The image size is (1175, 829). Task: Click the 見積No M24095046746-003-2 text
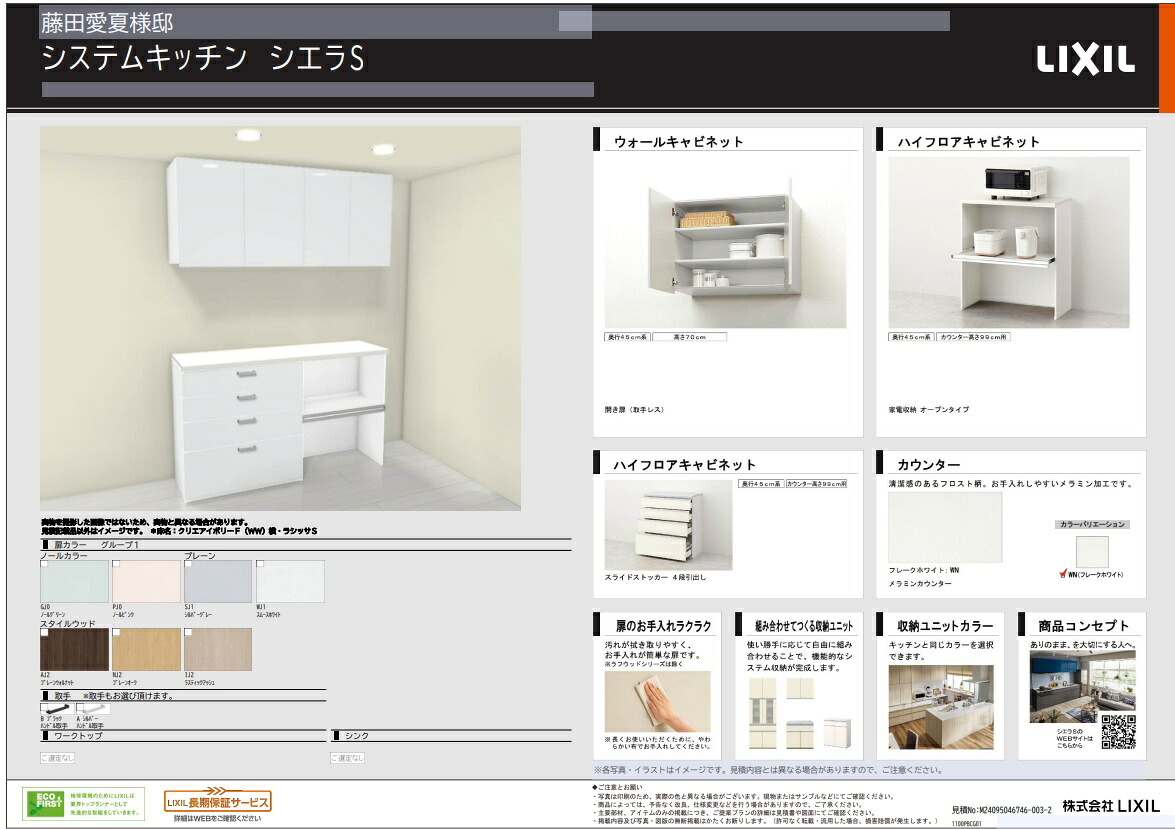1002,810
